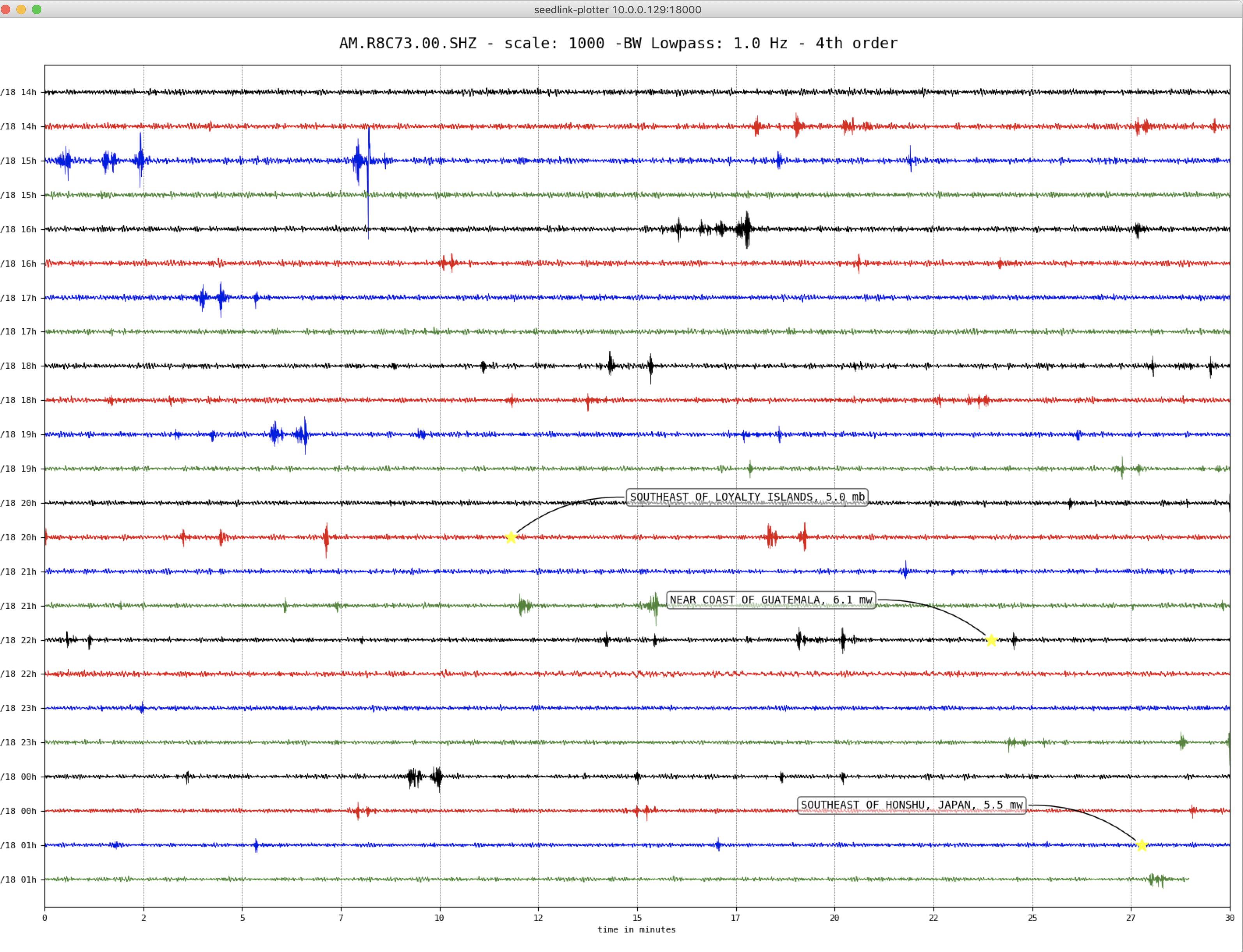Click the 14h label of the red trace
The image size is (1243, 952).
tap(18, 126)
